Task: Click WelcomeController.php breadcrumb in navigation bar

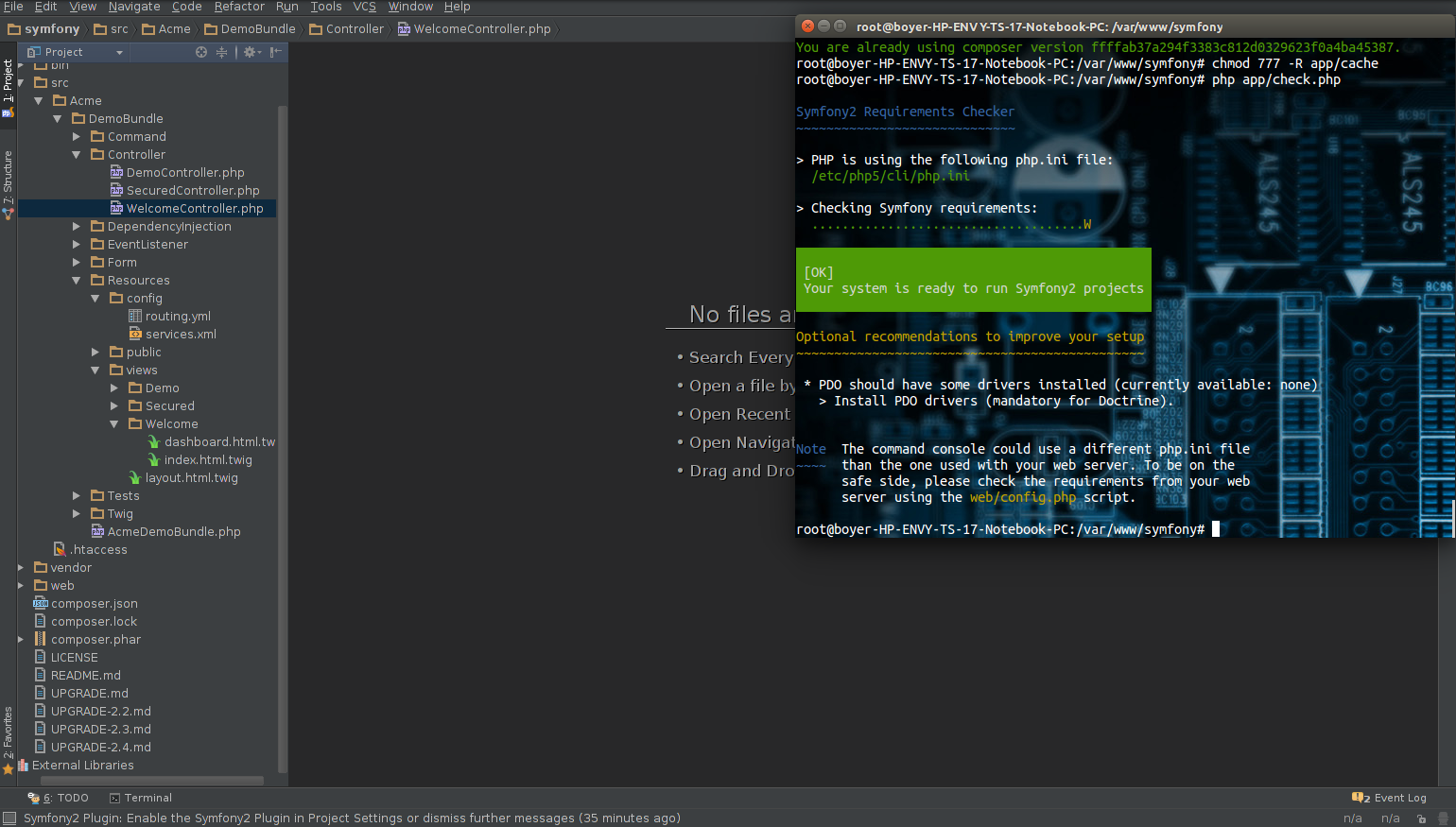Action: point(475,29)
